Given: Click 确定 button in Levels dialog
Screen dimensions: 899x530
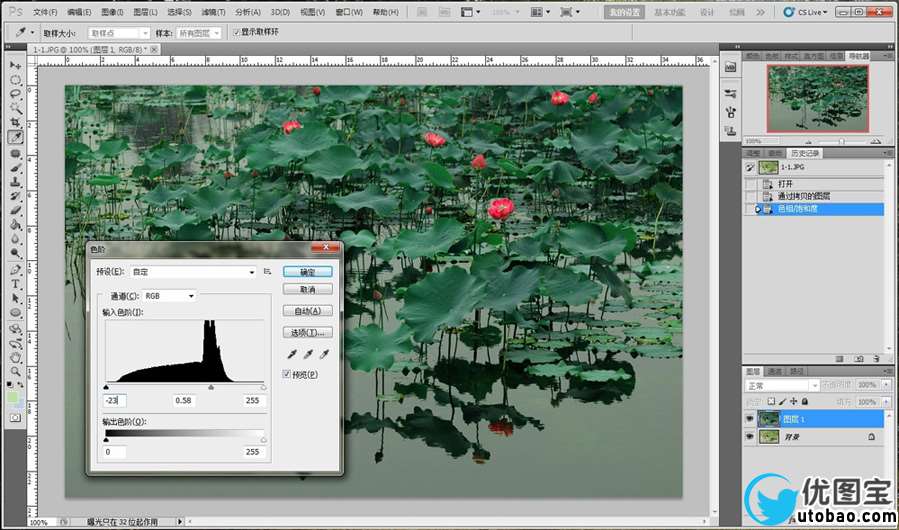Looking at the screenshot, I should coord(307,272).
